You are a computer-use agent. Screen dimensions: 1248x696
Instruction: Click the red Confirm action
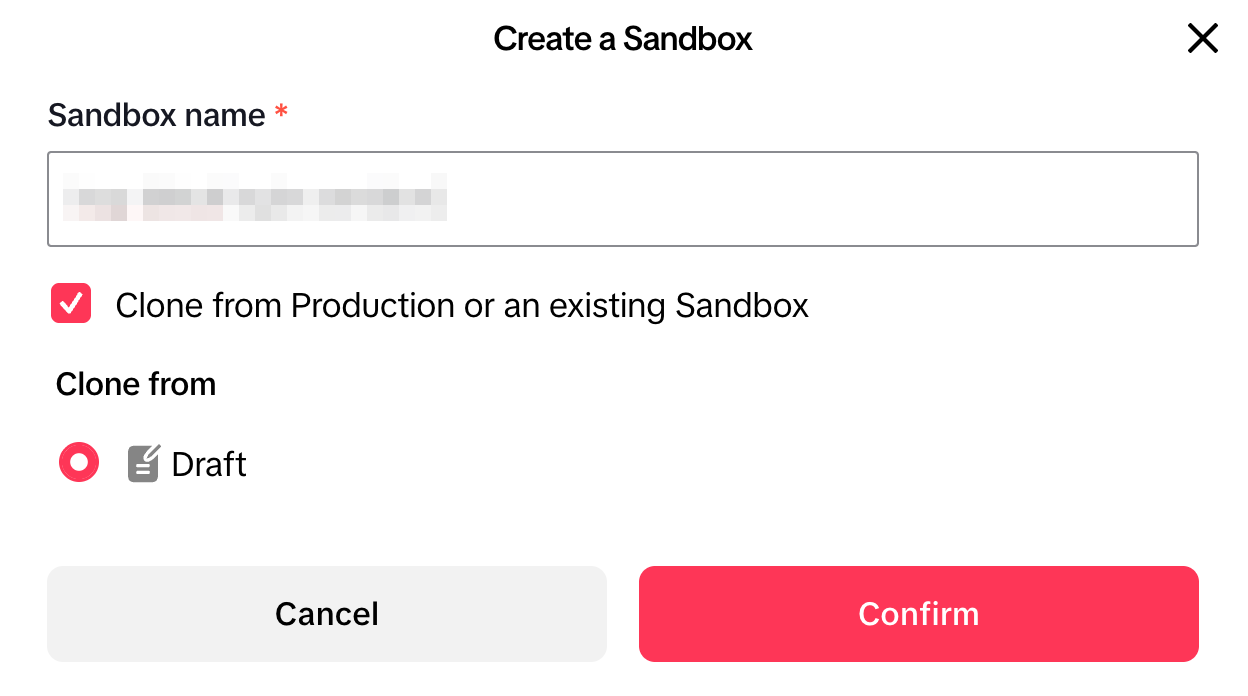pos(918,614)
